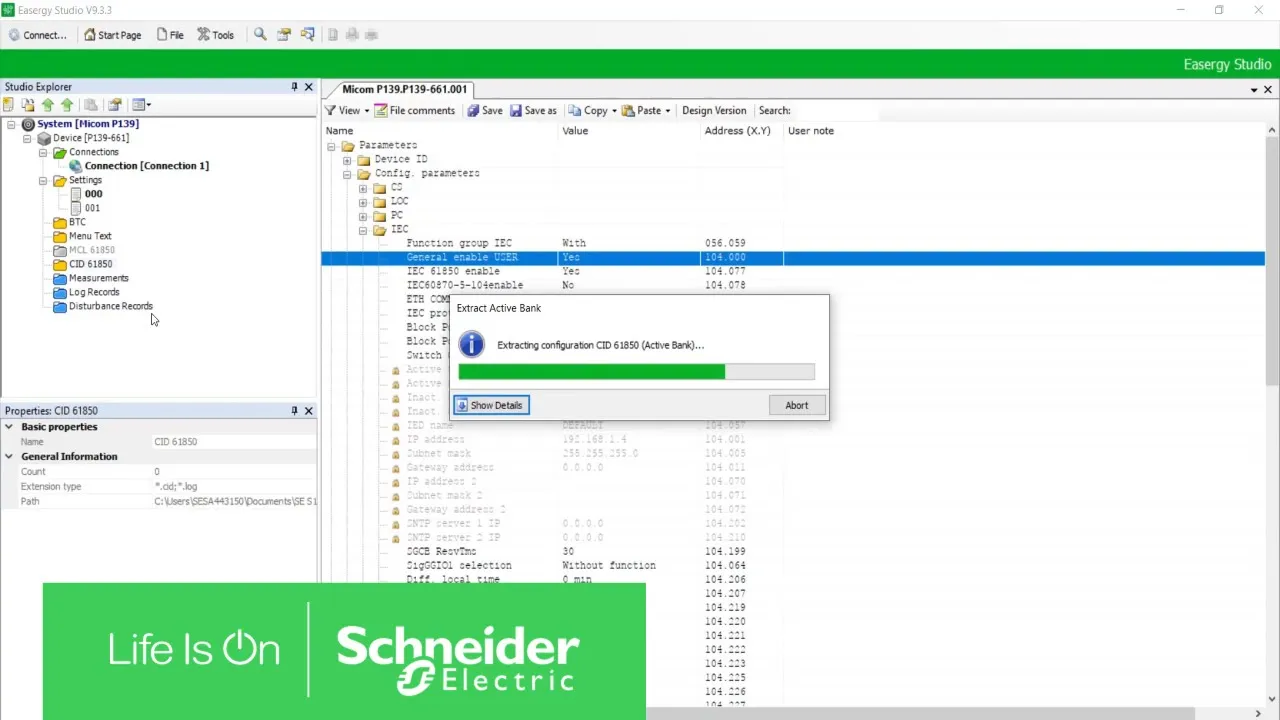Screen dimensions: 1280x720
Task: Select settings file 001
Action: pyautogui.click(x=92, y=208)
